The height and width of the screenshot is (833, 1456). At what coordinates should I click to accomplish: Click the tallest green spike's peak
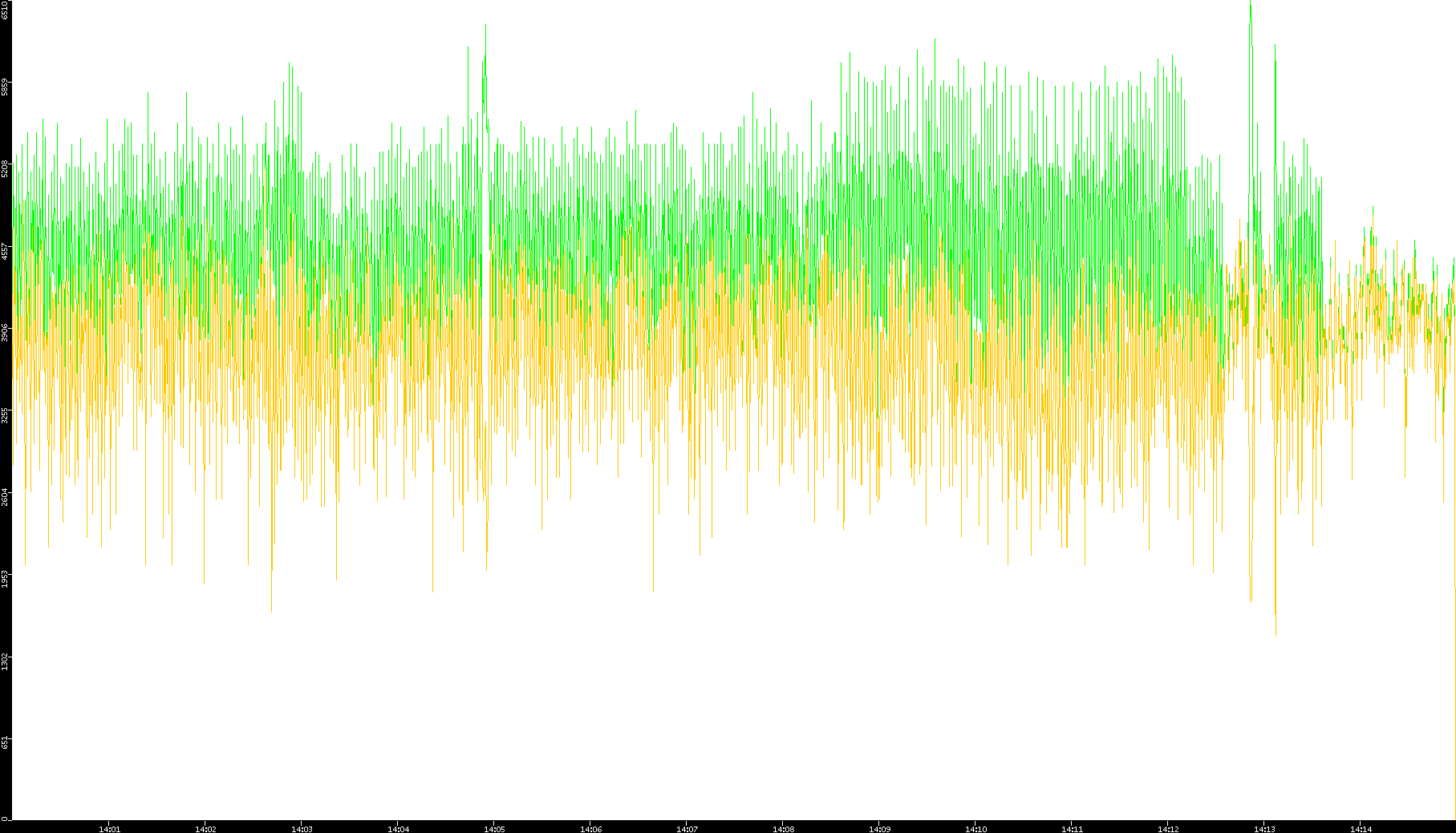(x=1250, y=3)
